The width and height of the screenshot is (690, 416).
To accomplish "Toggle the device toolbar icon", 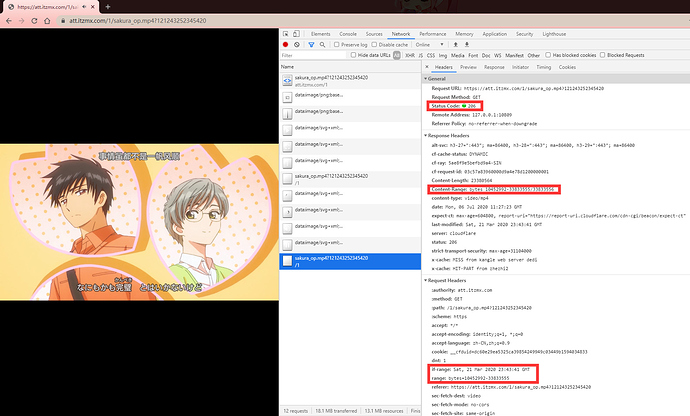I will [296, 34].
